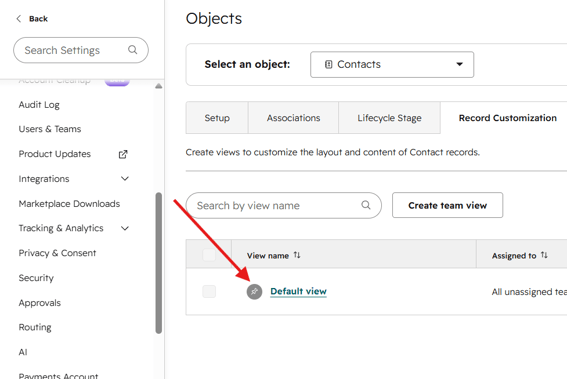This screenshot has width=567, height=379.
Task: Open Product Updates link
Action: [55, 154]
